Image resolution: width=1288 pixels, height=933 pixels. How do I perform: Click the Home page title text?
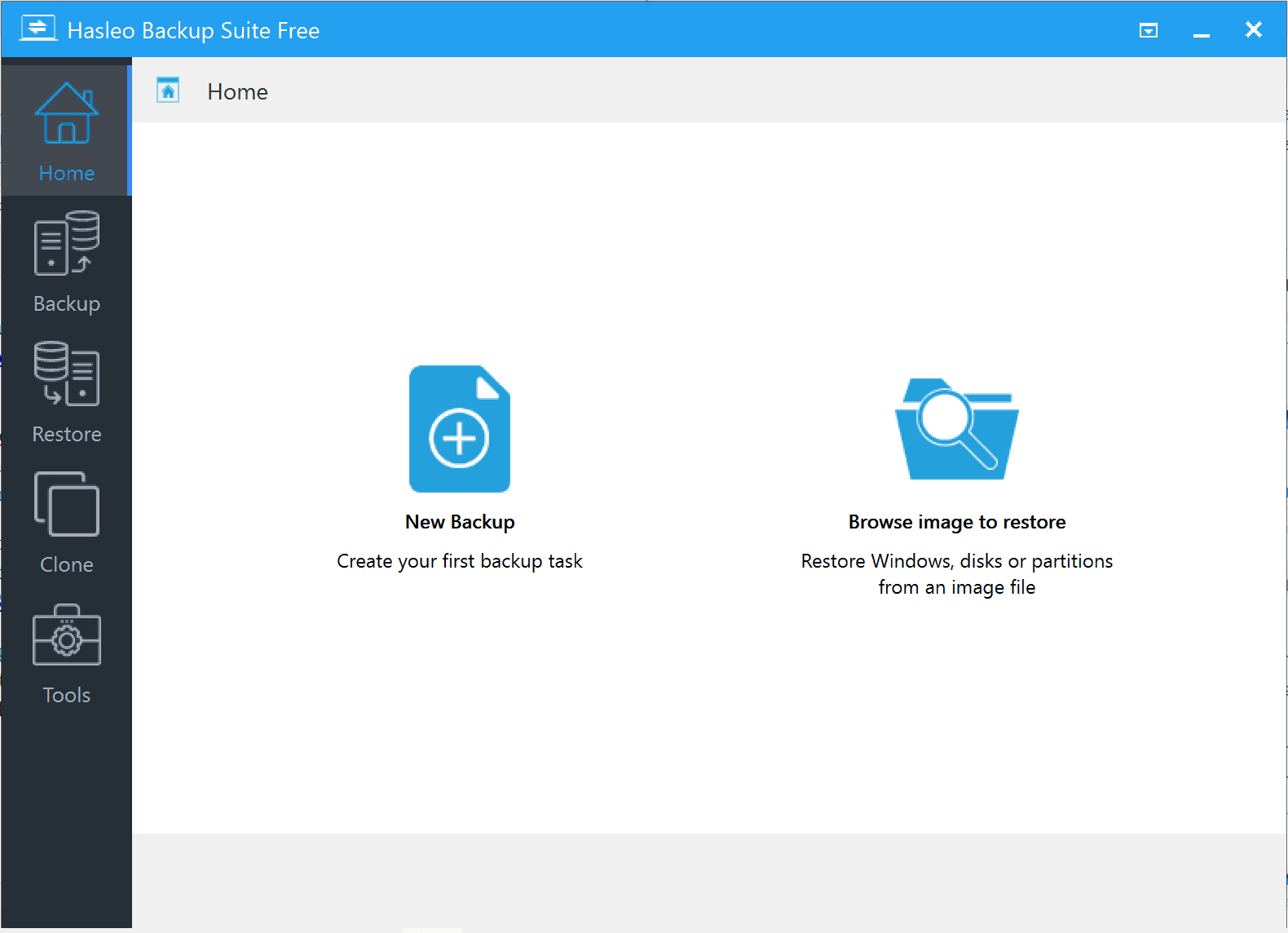237,91
